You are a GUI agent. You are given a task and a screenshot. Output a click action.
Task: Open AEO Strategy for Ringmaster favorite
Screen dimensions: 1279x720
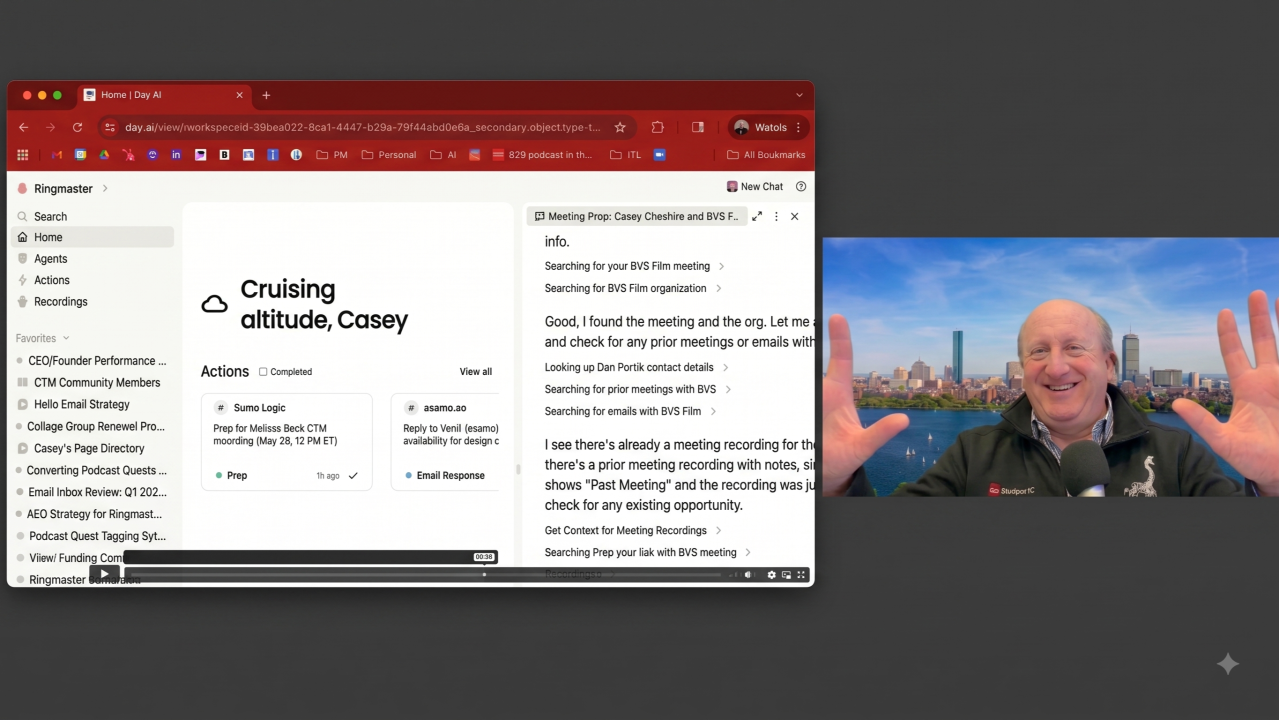92,514
